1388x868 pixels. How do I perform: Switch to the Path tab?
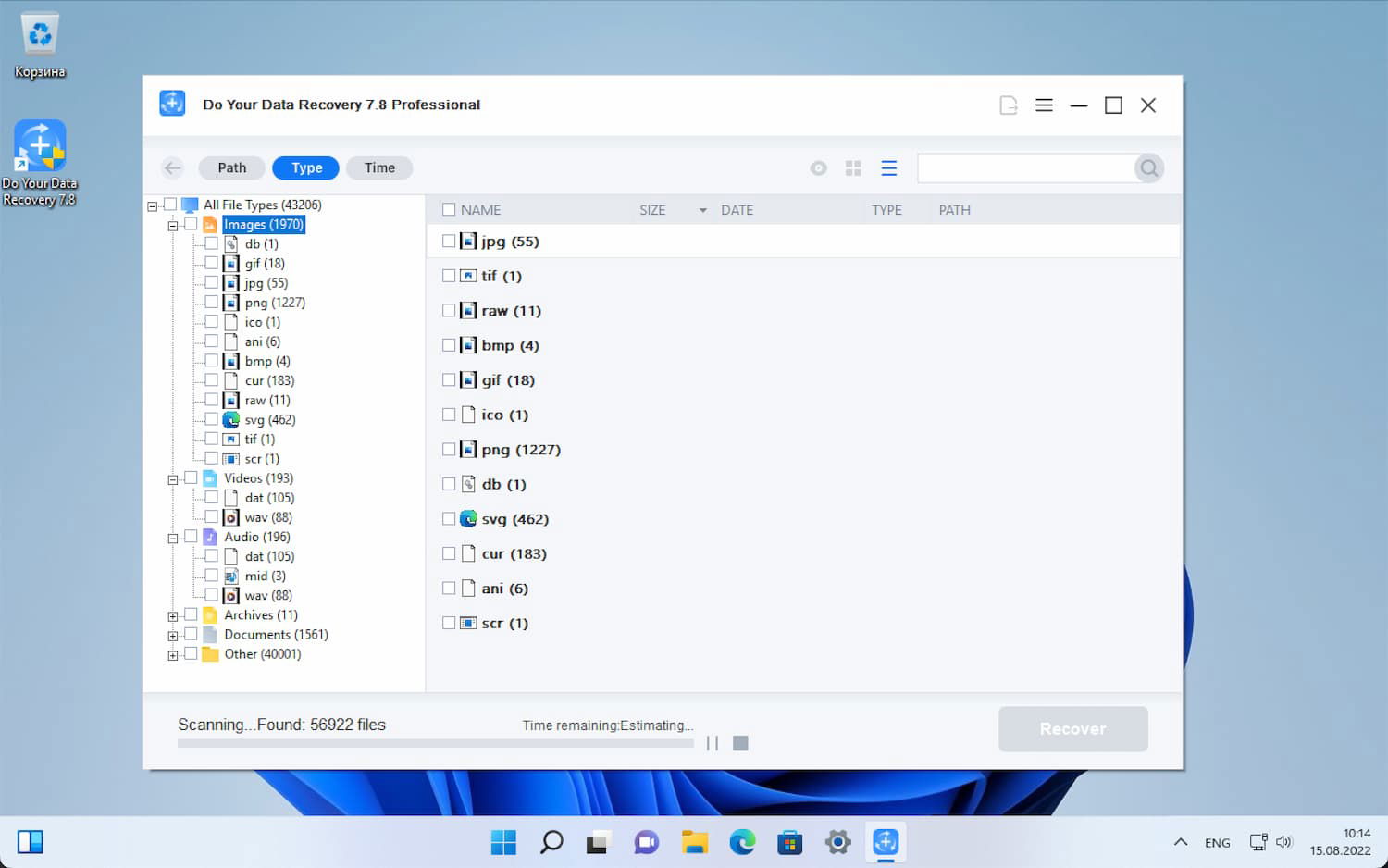(231, 167)
